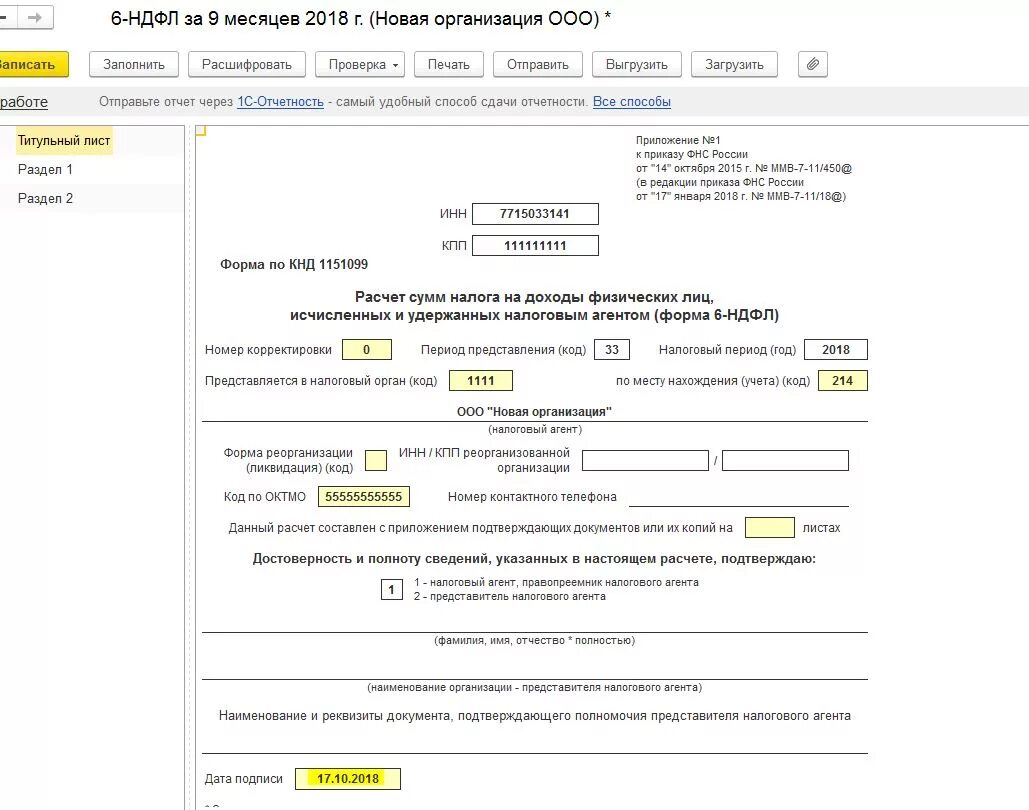Image resolution: width=1029 pixels, height=810 pixels.
Task: Click the по месту нахождения code field 214
Action: tap(843, 381)
